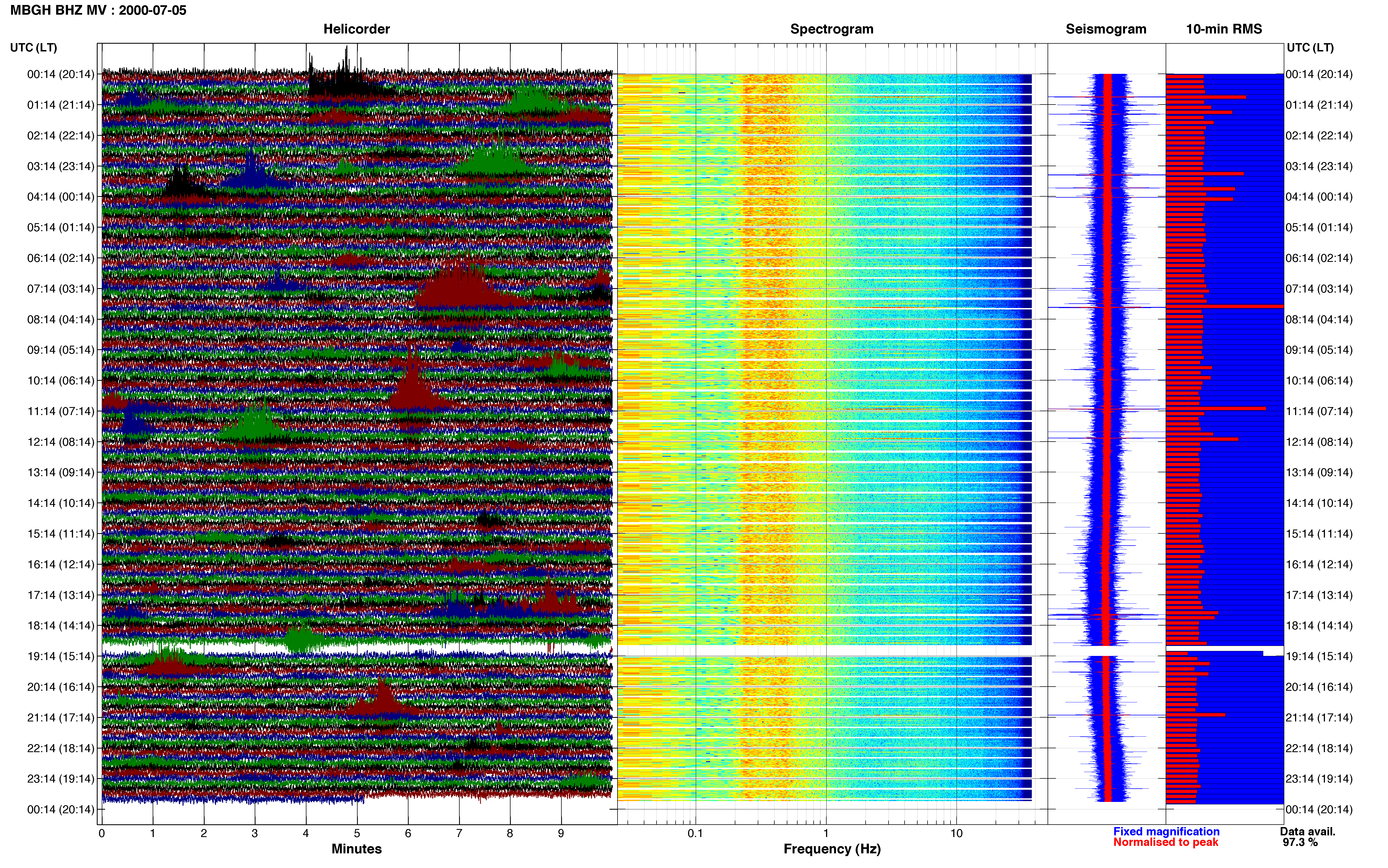The image size is (1388, 868).
Task: Click right time label 21:14 (17:14)
Action: coord(1319,718)
